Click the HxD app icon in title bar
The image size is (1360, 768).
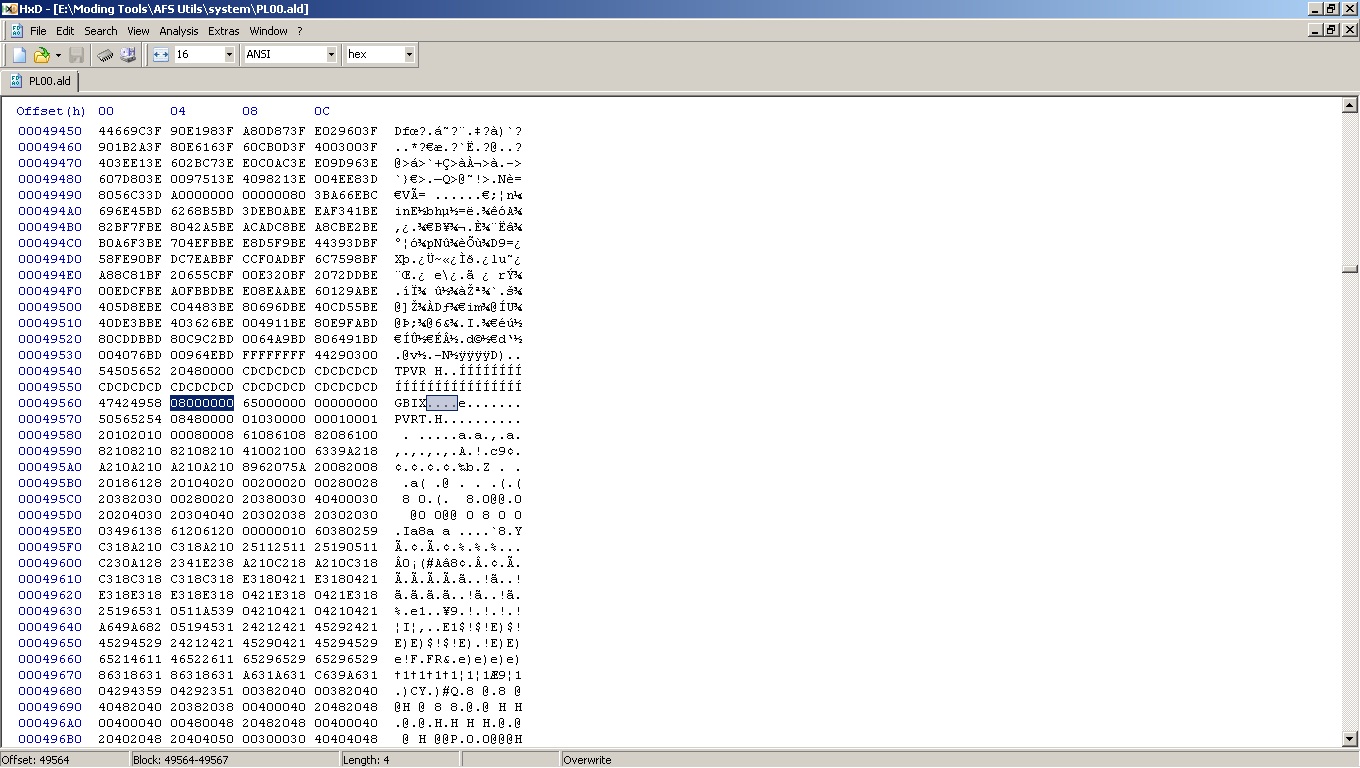[x=9, y=9]
